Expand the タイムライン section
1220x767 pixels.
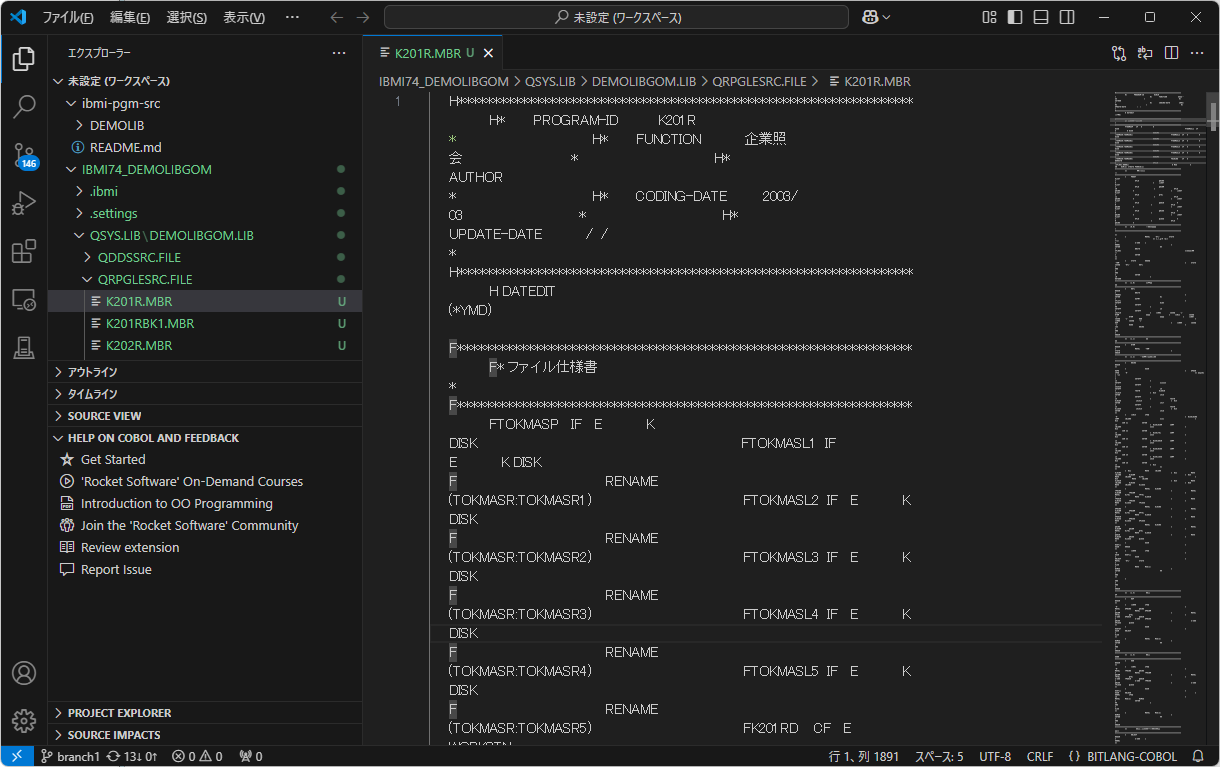pyautogui.click(x=205, y=394)
